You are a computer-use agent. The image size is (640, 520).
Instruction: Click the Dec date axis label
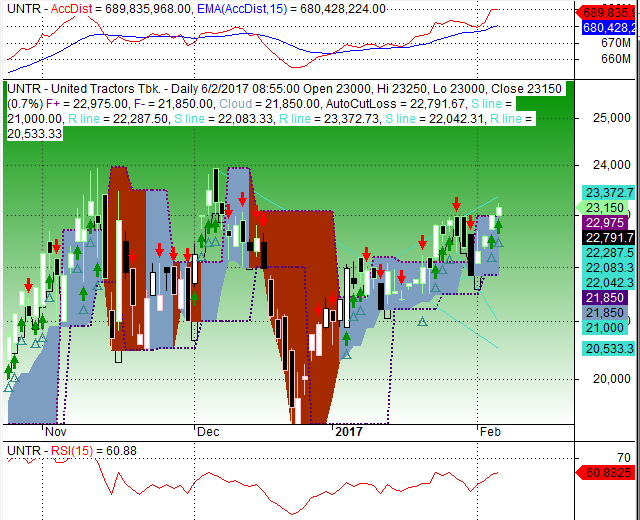[208, 432]
